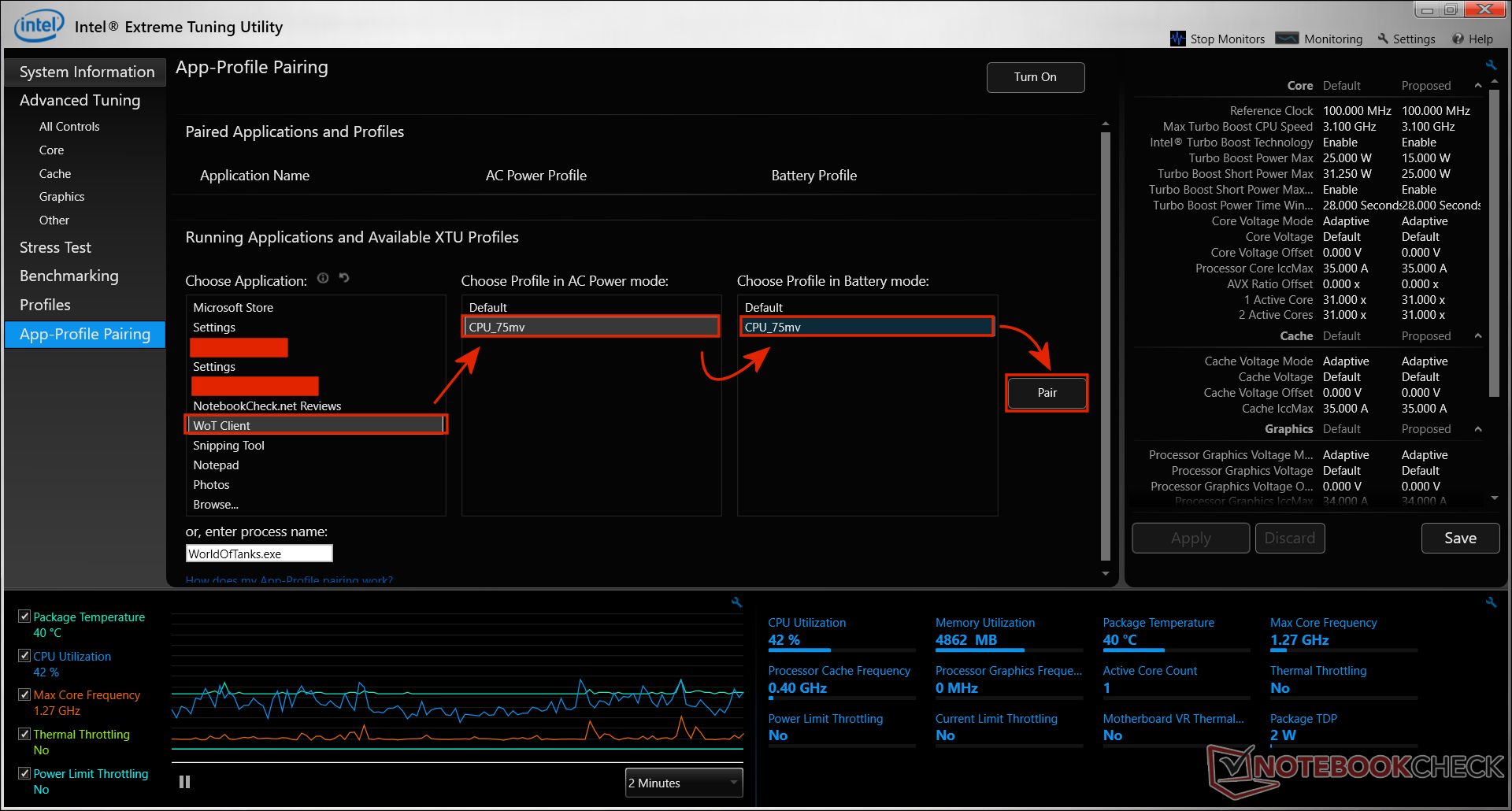This screenshot has width=1512, height=811.
Task: Select Notepad in application list
Action: (316, 465)
